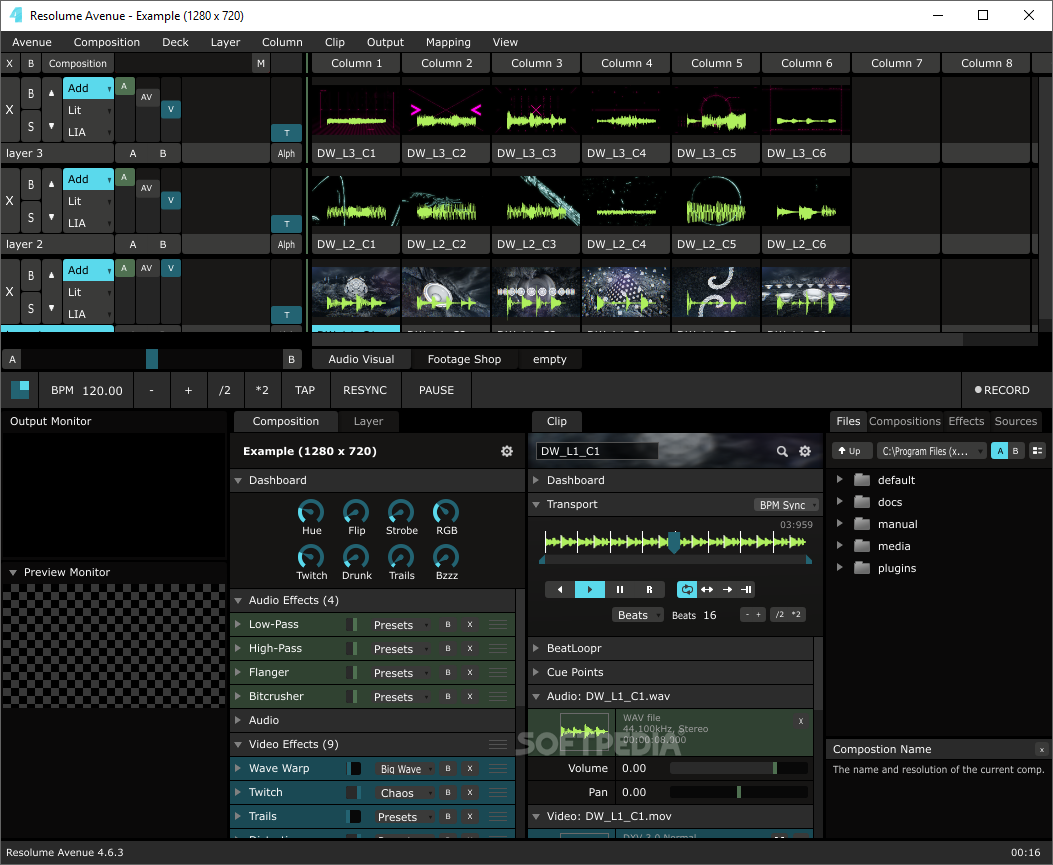This screenshot has width=1053, height=865.
Task: Open the Output menu
Action: coord(385,42)
